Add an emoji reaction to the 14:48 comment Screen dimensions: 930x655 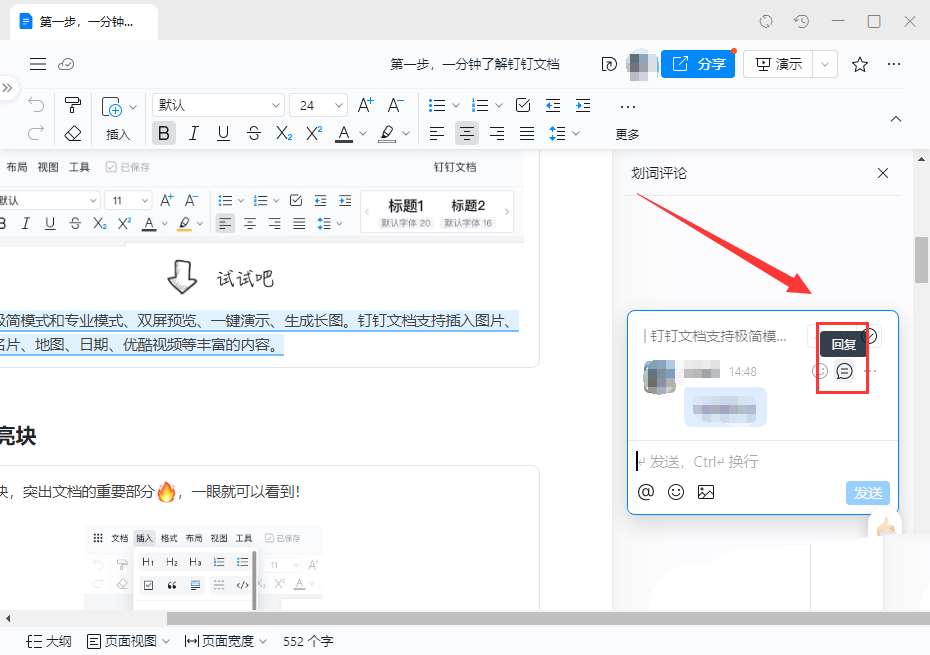(x=819, y=371)
